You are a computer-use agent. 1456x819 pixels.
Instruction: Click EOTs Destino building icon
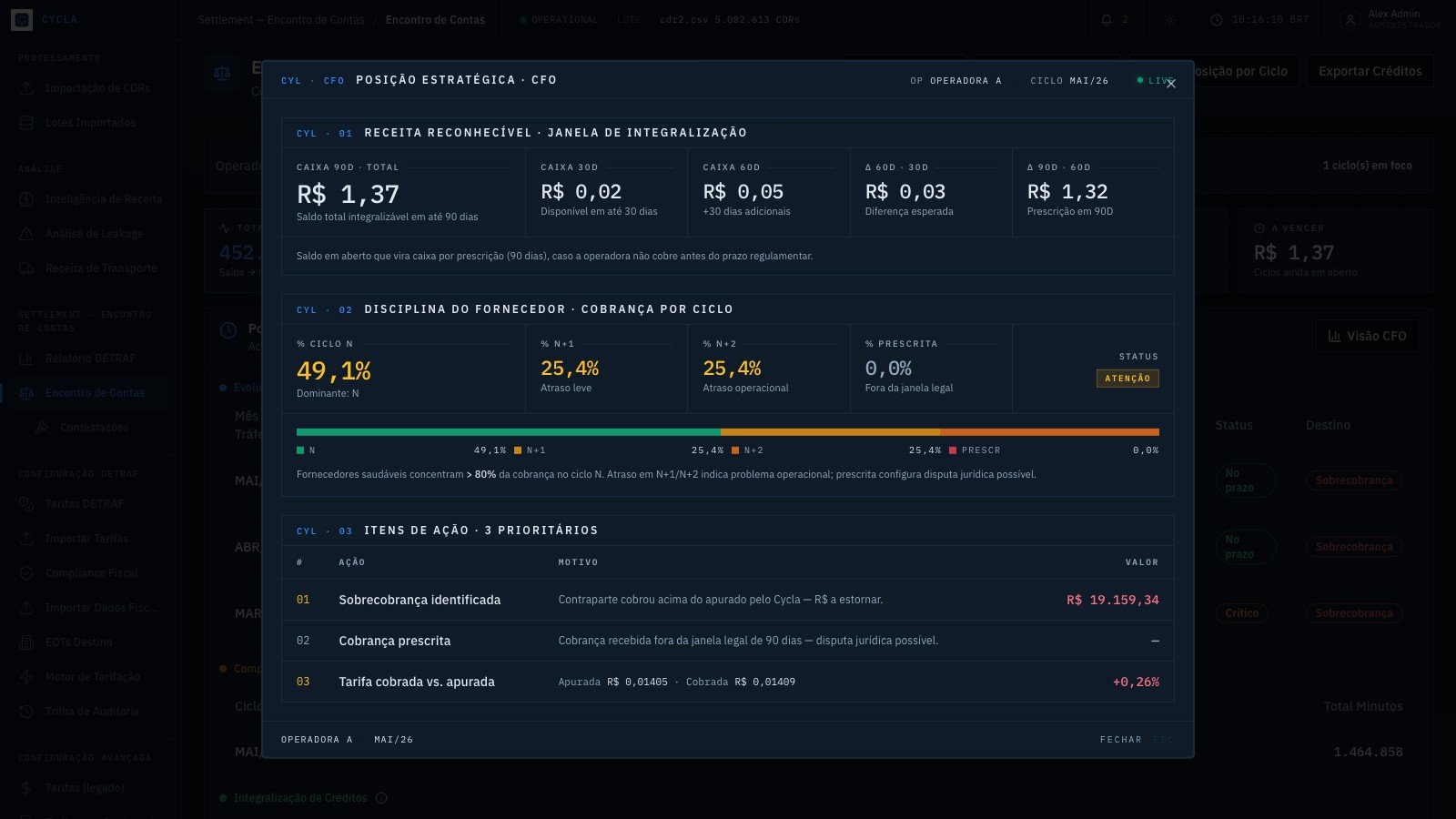point(27,642)
